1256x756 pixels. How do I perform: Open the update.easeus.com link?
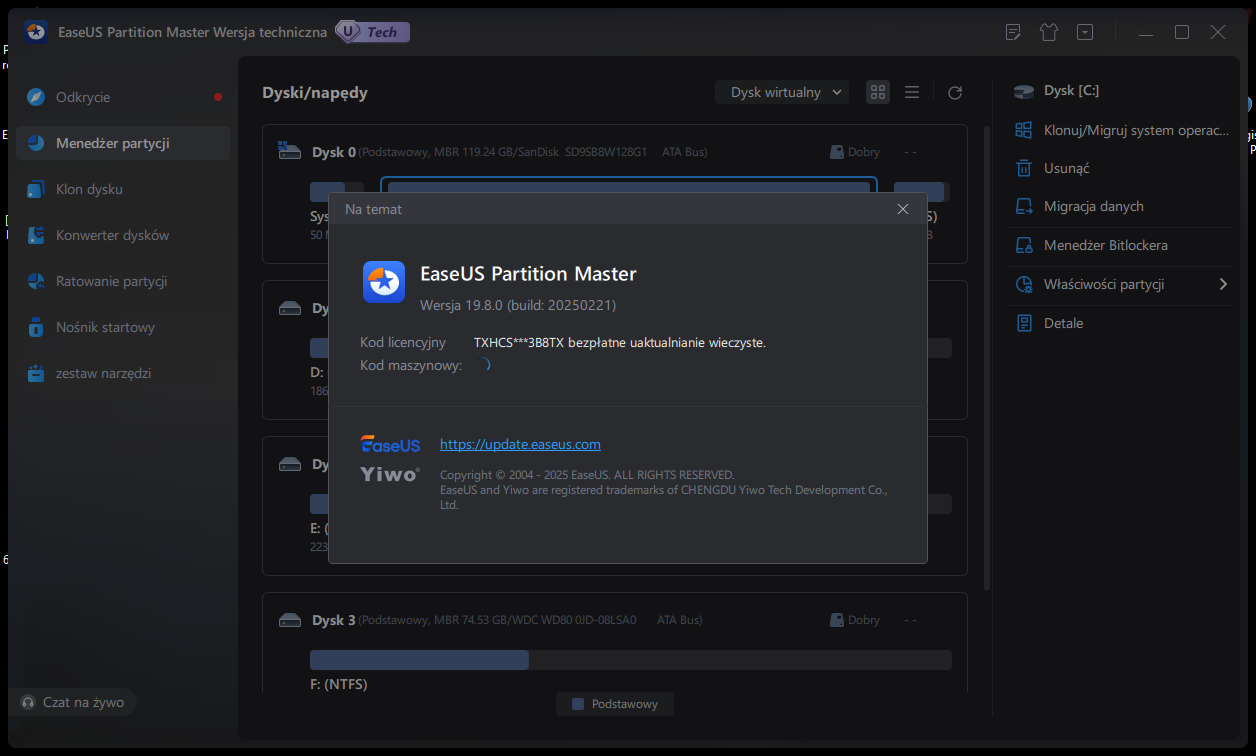point(520,444)
